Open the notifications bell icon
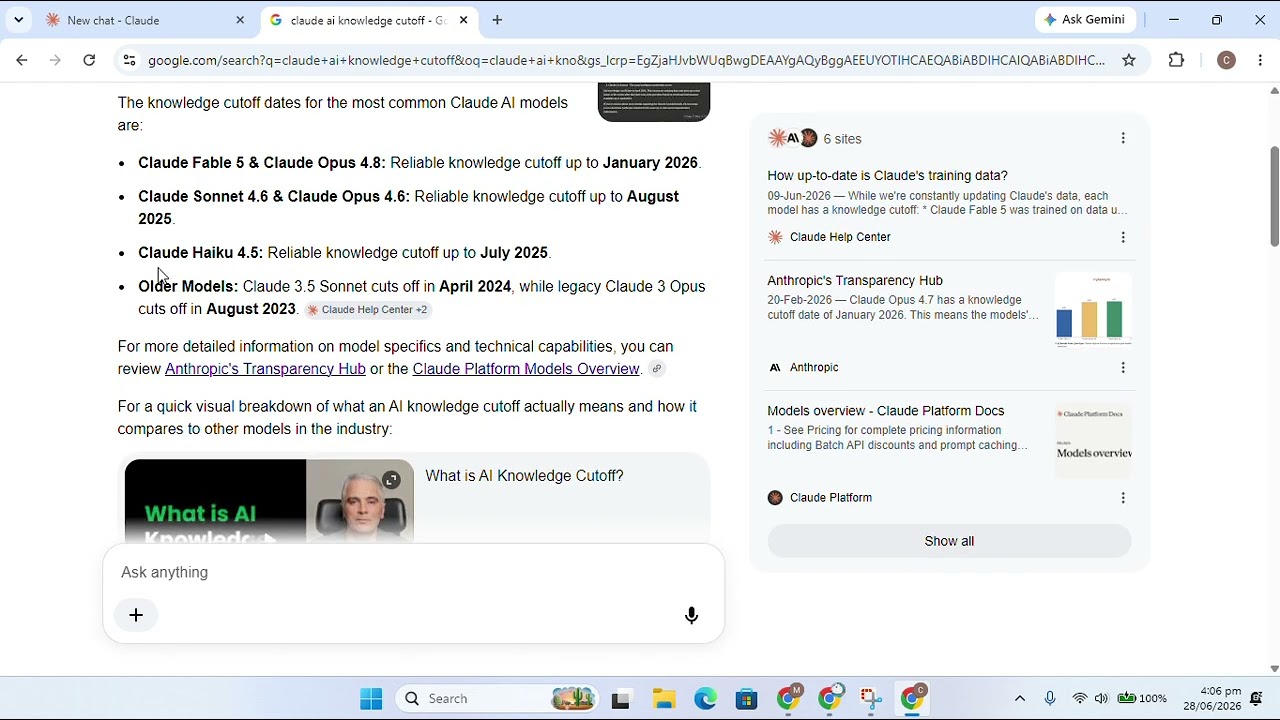This screenshot has height=720, width=1280. point(1257,699)
